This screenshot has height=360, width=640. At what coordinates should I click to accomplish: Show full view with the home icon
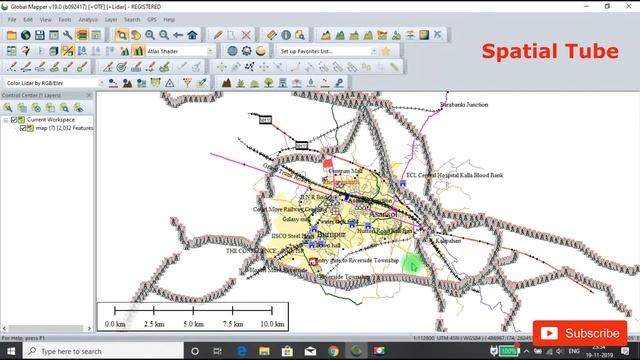click(192, 35)
